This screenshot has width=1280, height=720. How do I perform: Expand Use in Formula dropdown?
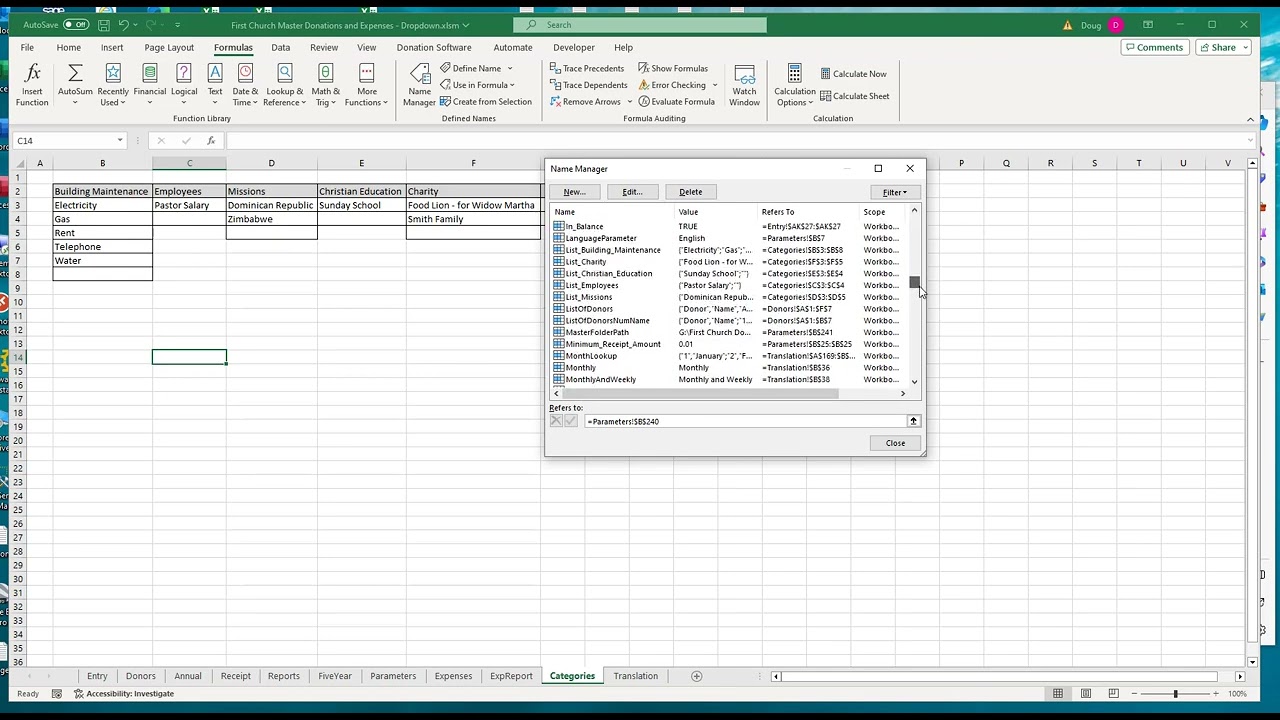(x=513, y=85)
